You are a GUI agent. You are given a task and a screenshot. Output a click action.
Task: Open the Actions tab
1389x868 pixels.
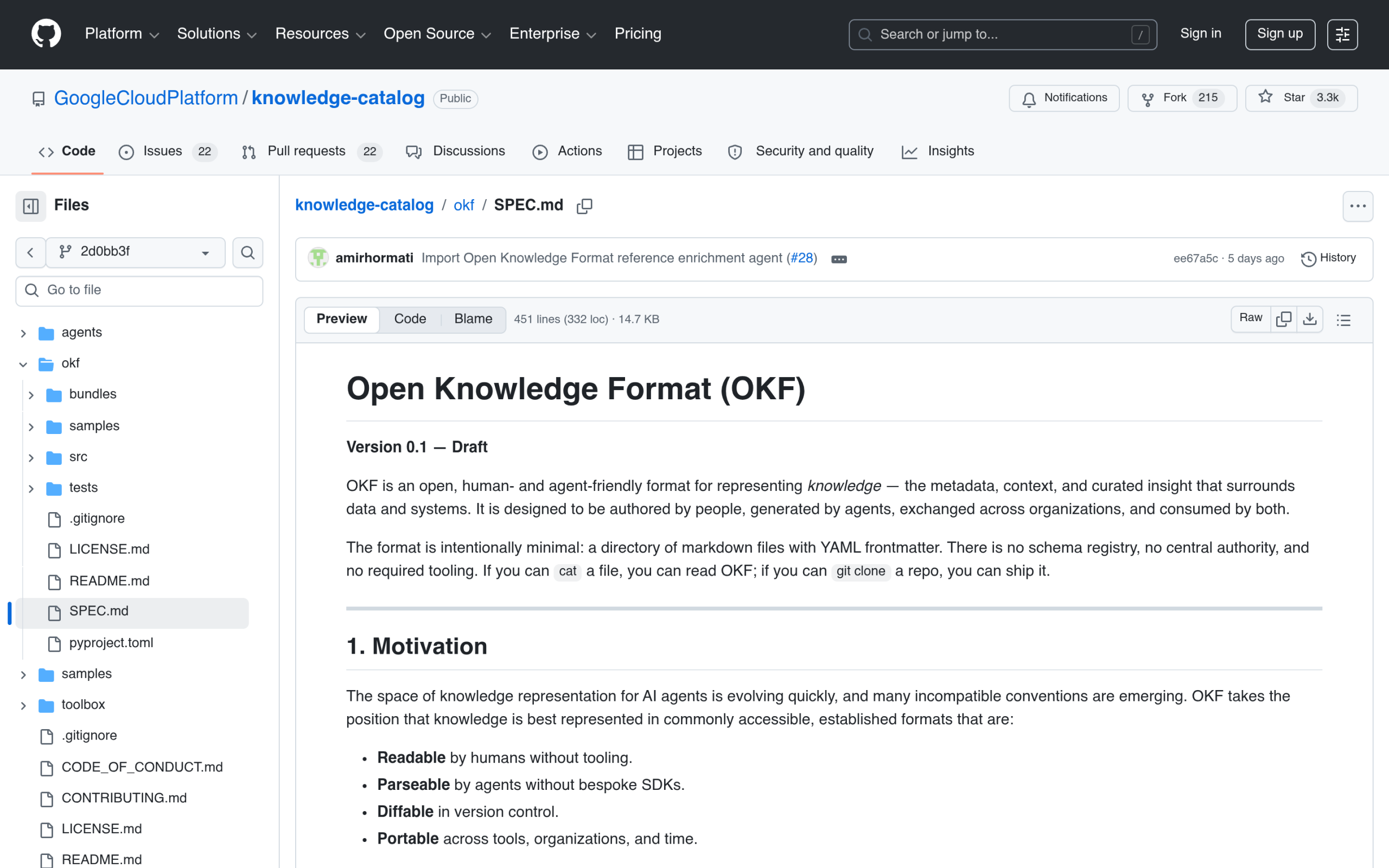[567, 151]
